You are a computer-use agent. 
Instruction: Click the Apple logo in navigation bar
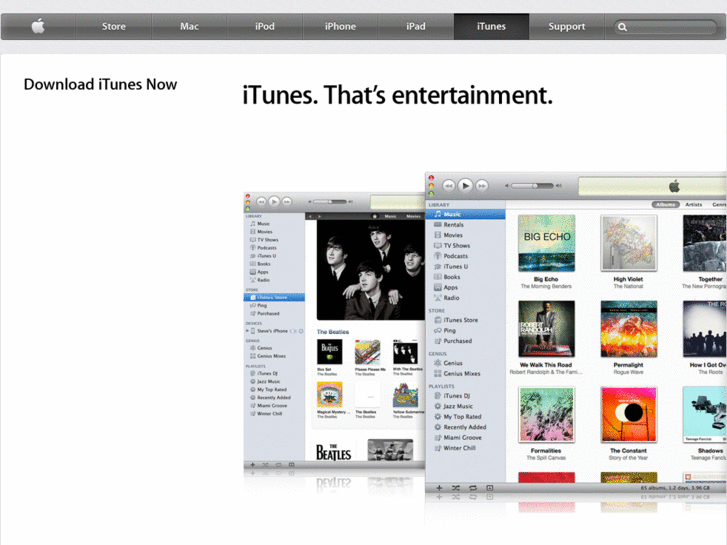38,26
